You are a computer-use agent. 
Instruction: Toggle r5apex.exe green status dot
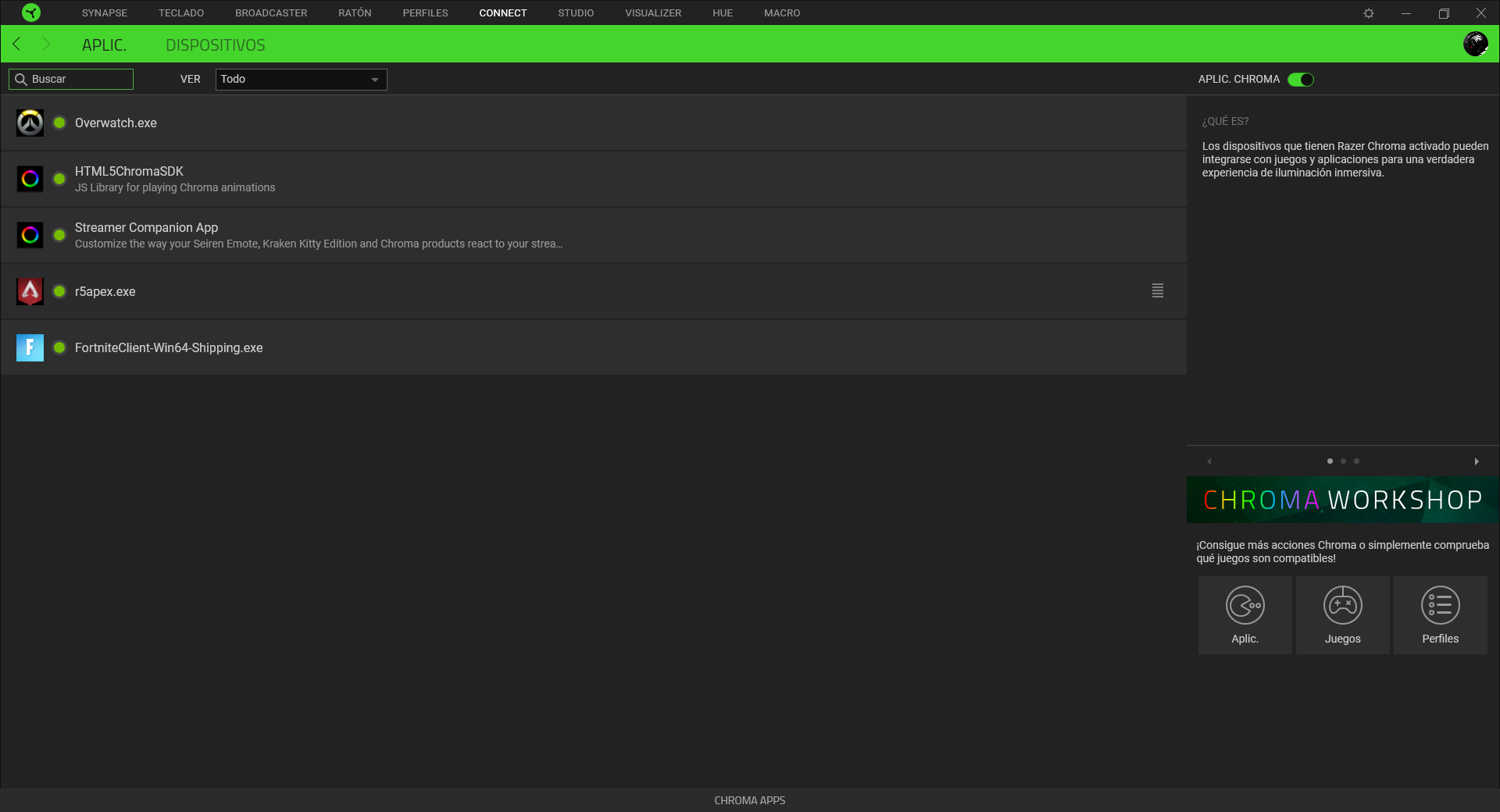coord(59,291)
